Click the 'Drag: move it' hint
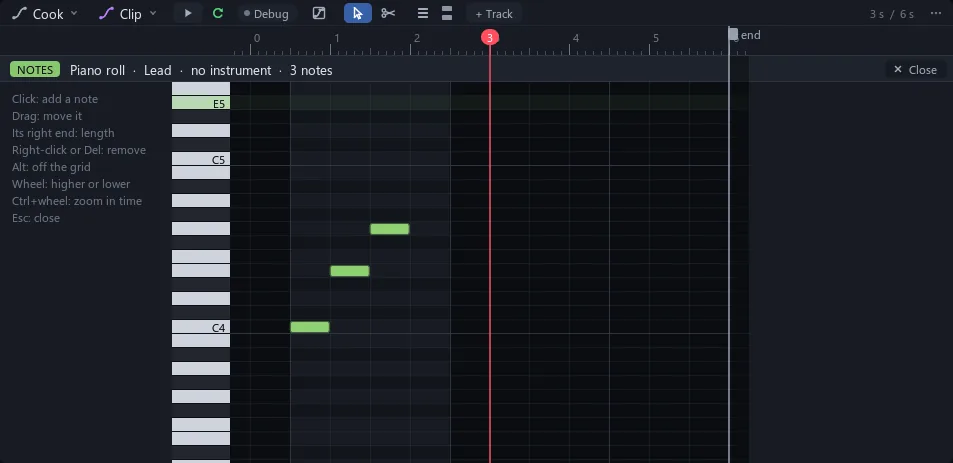 click(x=47, y=116)
